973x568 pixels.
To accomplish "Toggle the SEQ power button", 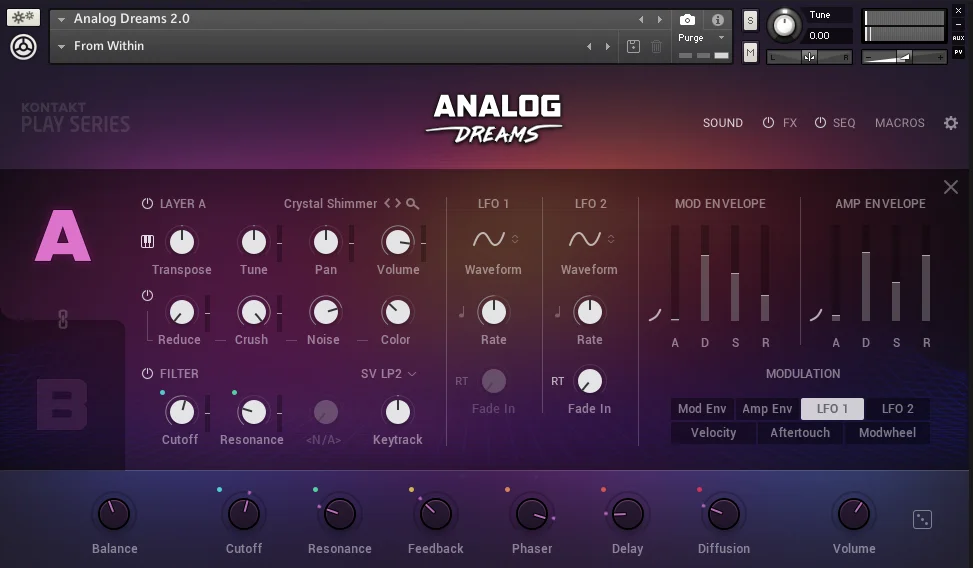I will point(820,123).
